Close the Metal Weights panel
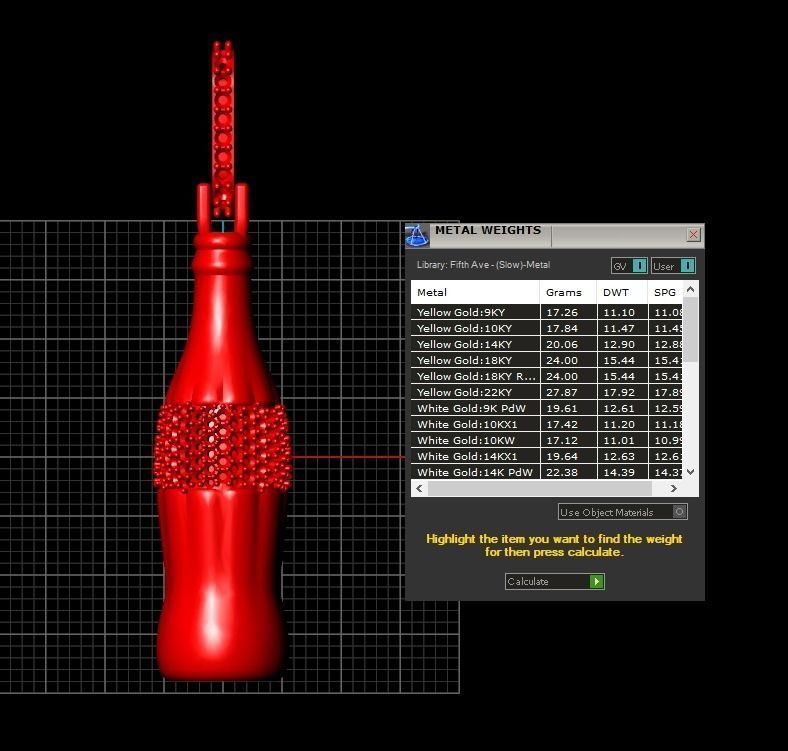Screen dimensions: 788x751 click(694, 234)
